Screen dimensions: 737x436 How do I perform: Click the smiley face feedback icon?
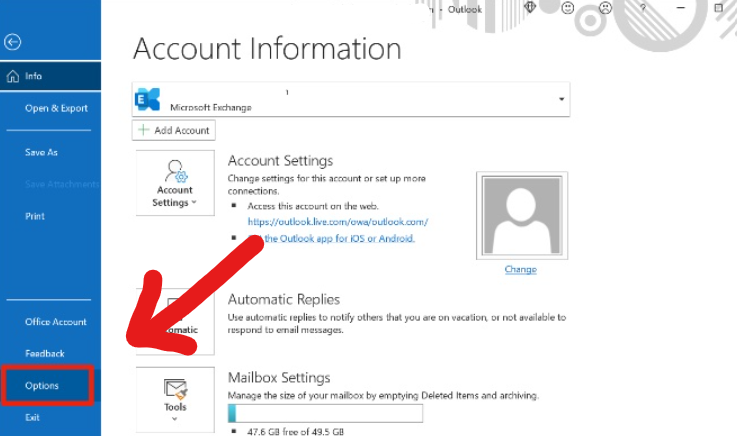pos(568,8)
